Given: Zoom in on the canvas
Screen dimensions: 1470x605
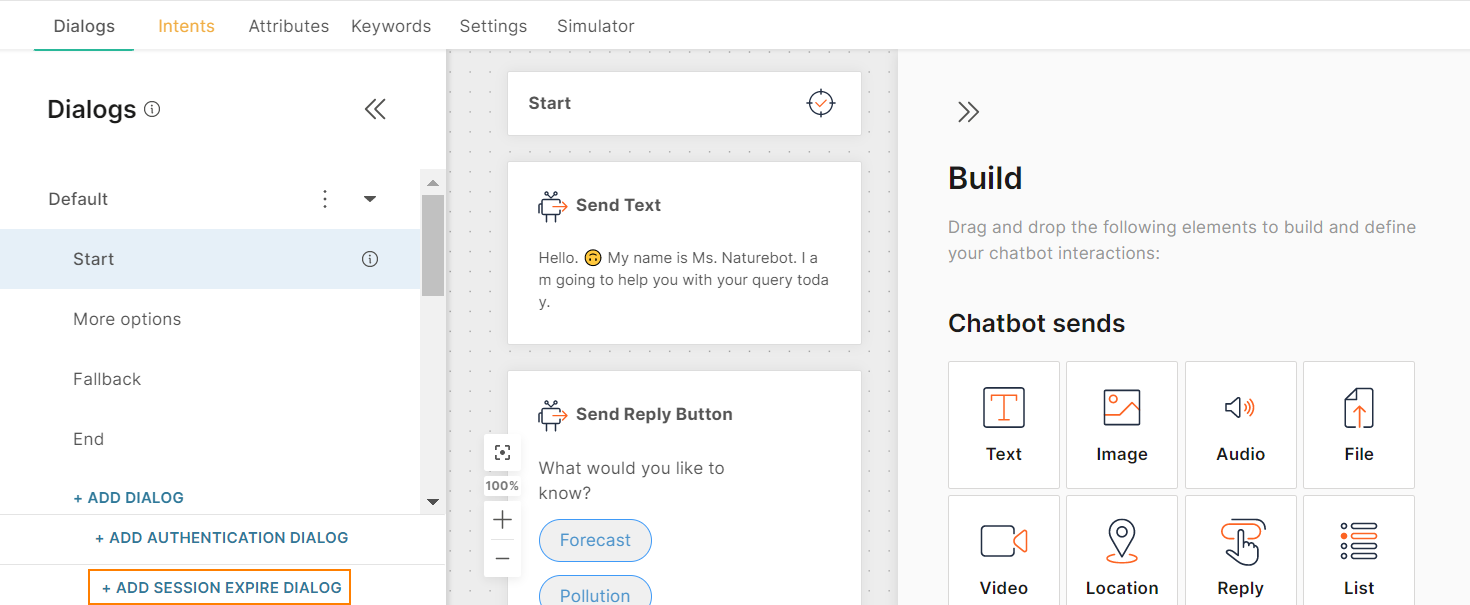Looking at the screenshot, I should pyautogui.click(x=502, y=520).
